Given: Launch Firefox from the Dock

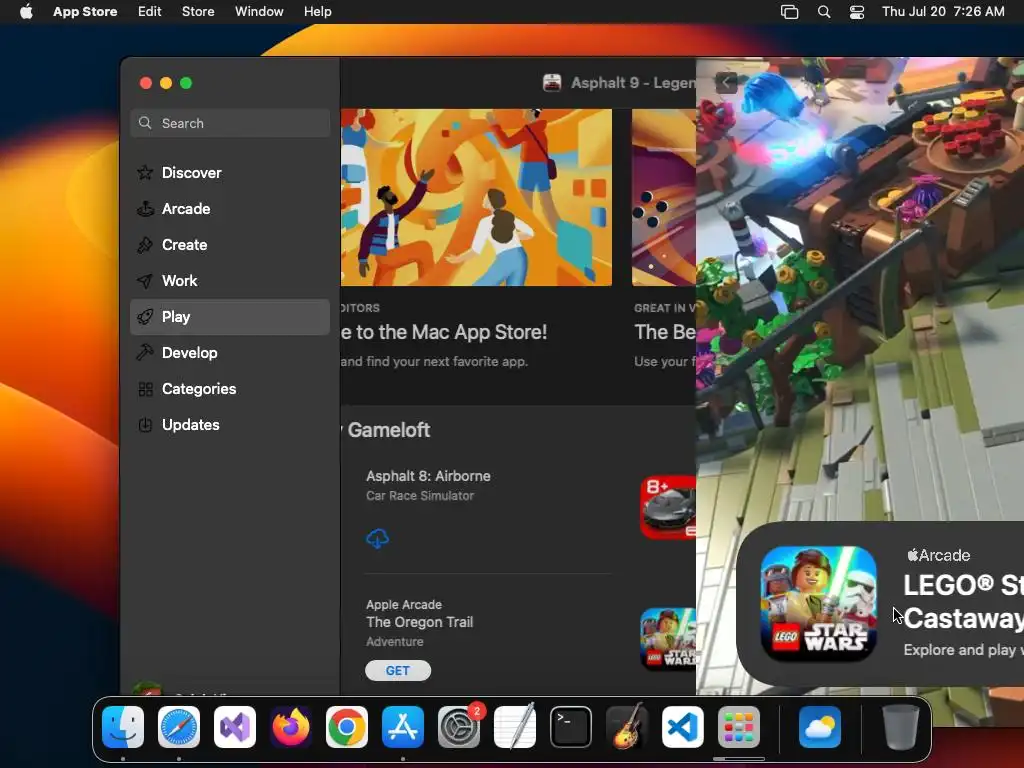Looking at the screenshot, I should 291,727.
